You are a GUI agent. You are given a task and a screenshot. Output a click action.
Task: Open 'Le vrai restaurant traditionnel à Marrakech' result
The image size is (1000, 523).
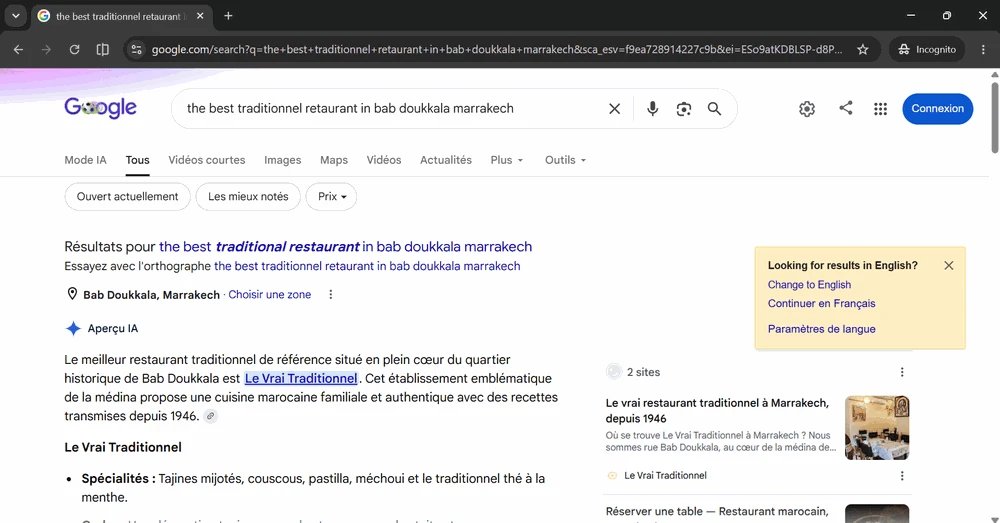tap(717, 411)
